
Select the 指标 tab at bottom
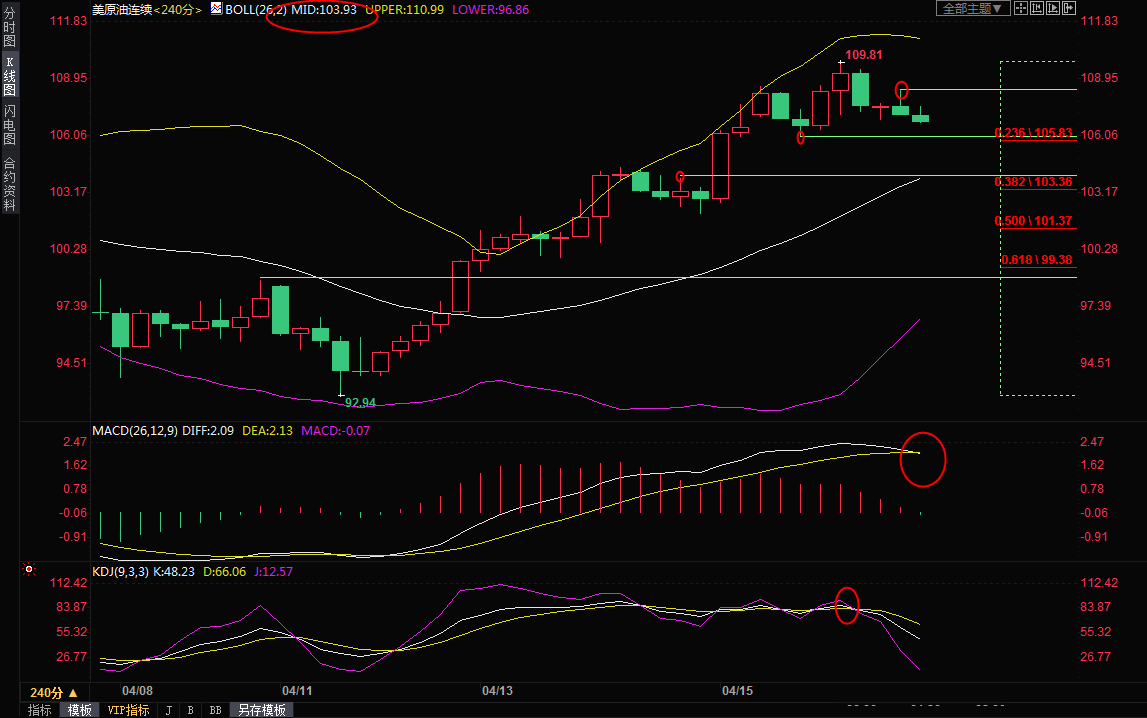pos(40,710)
